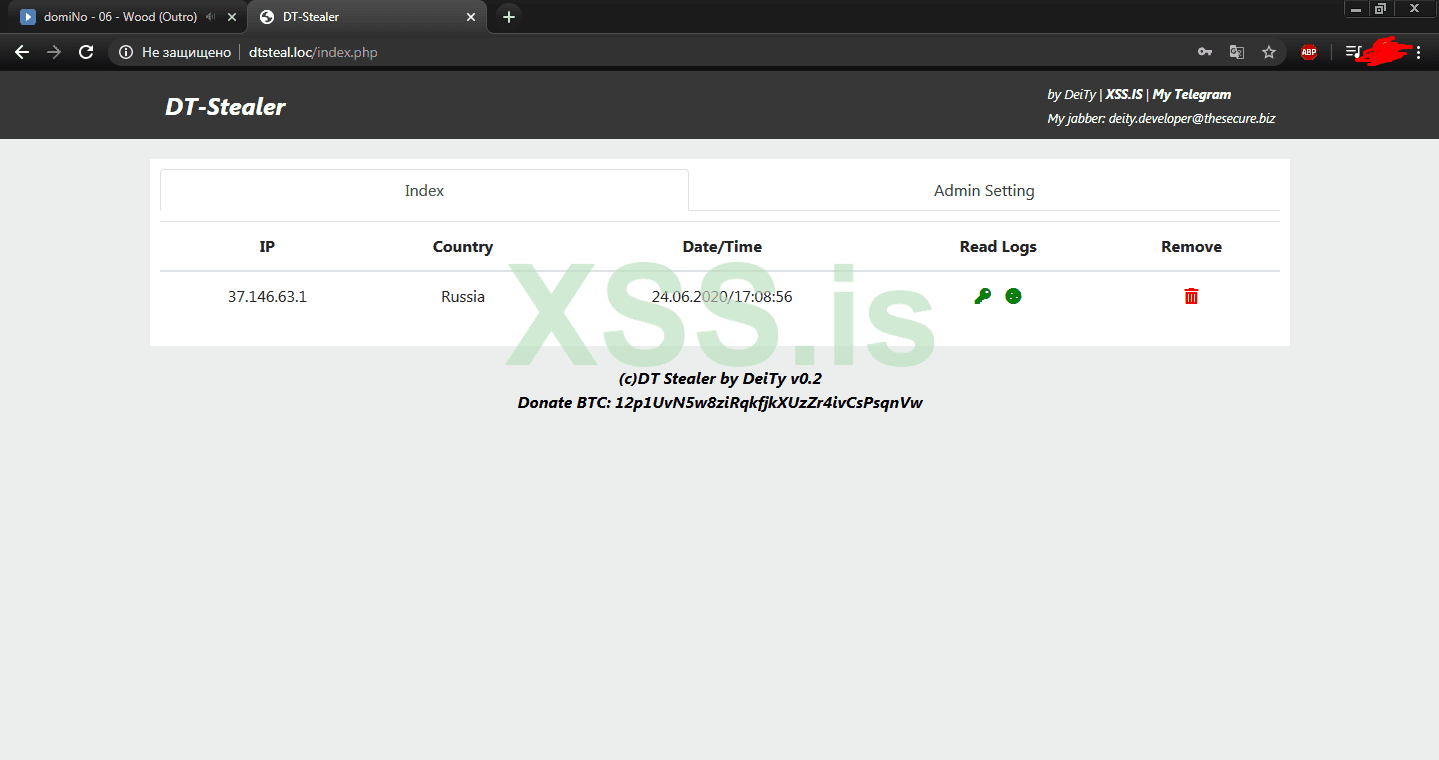The width and height of the screenshot is (1439, 760).
Task: Bookmark this page with the star icon
Action: 1269,52
